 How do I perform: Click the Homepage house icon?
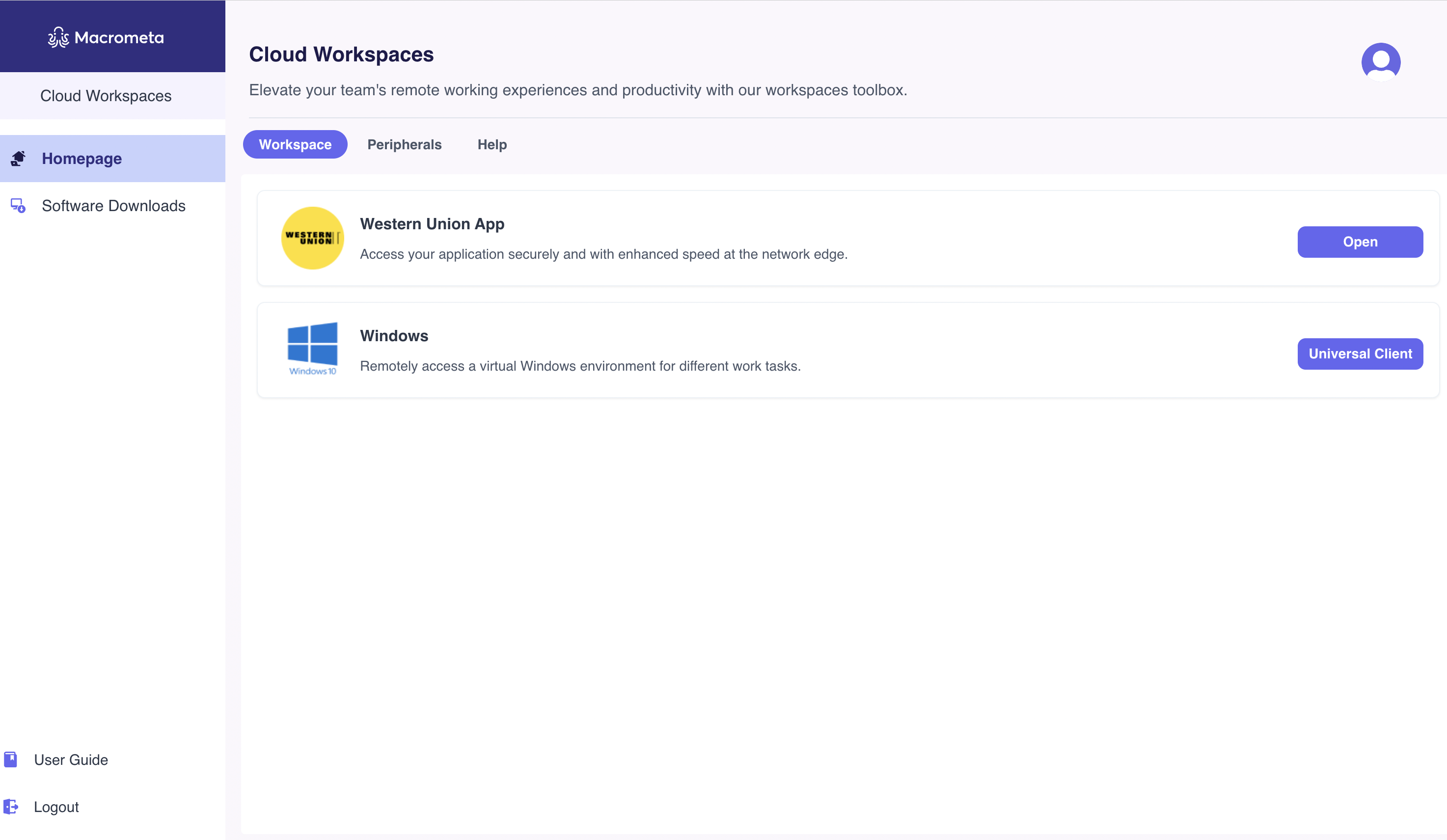click(18, 159)
